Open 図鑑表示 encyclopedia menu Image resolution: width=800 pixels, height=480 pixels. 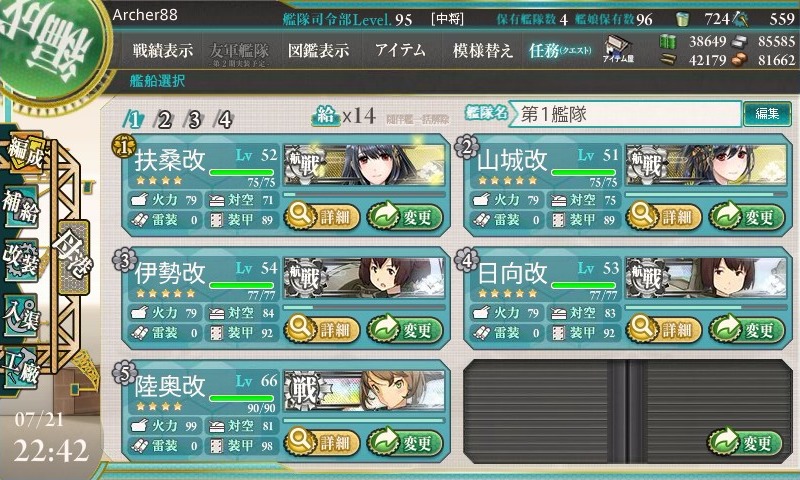(x=318, y=50)
